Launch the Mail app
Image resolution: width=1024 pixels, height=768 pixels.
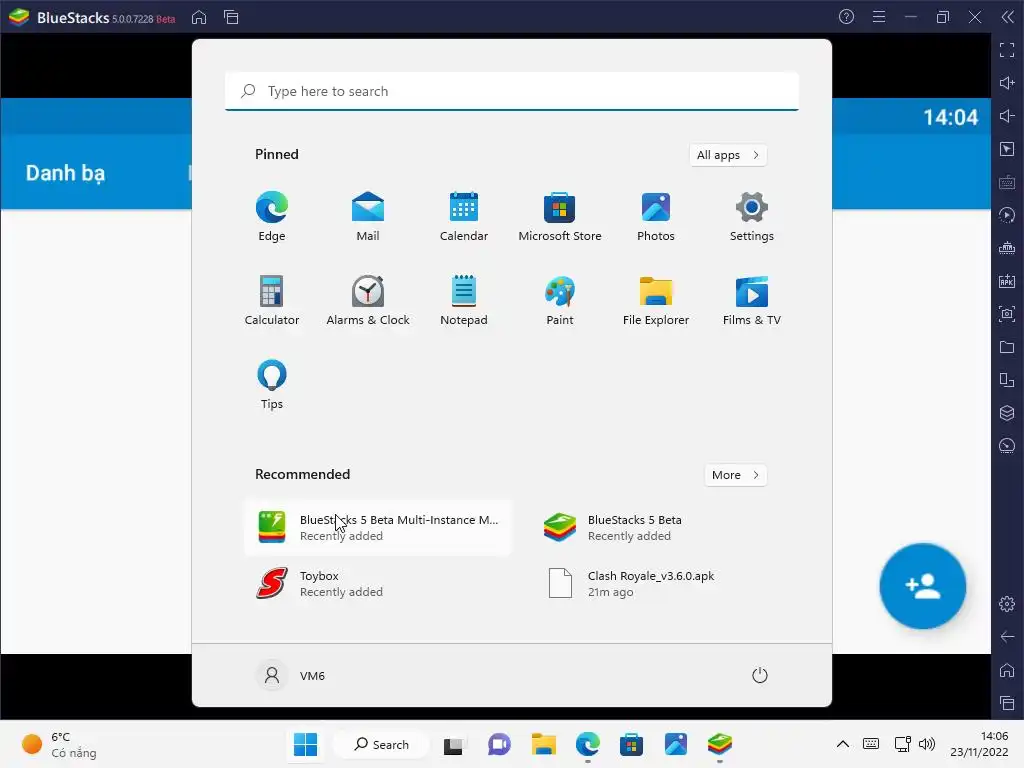[x=368, y=217]
